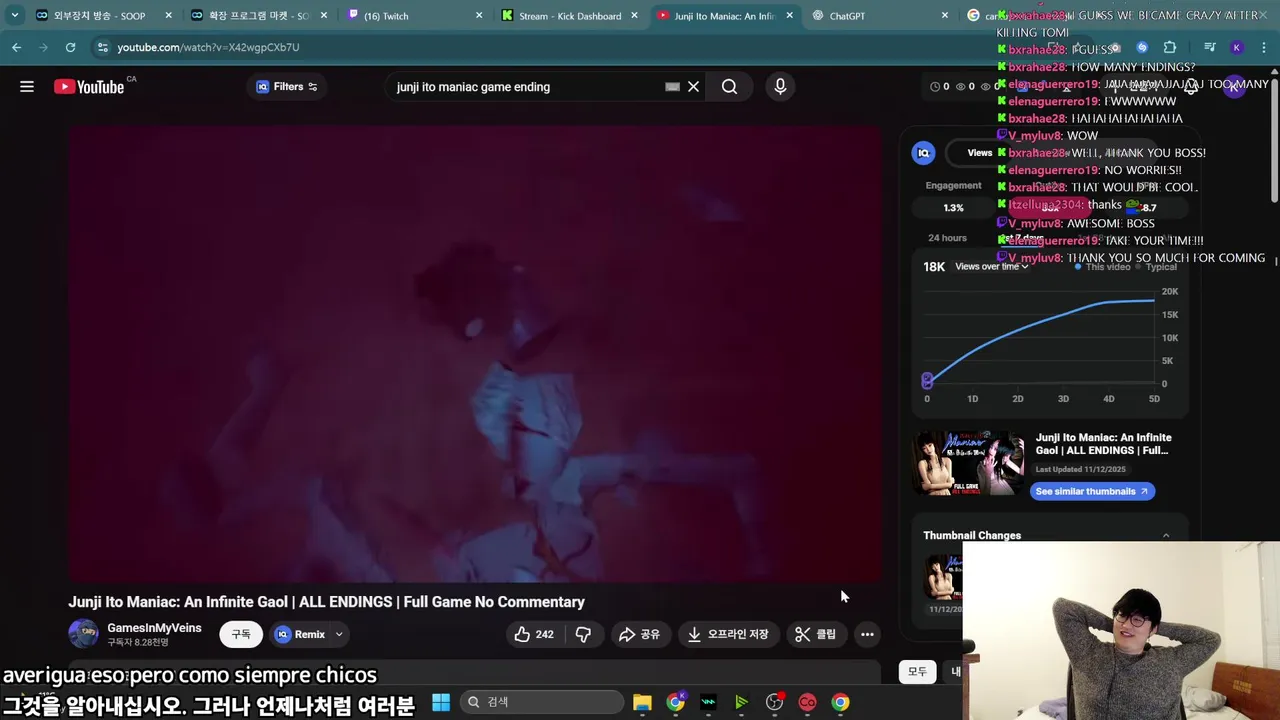1280x720 pixels.
Task: Clear the search box with X
Action: tap(693, 87)
